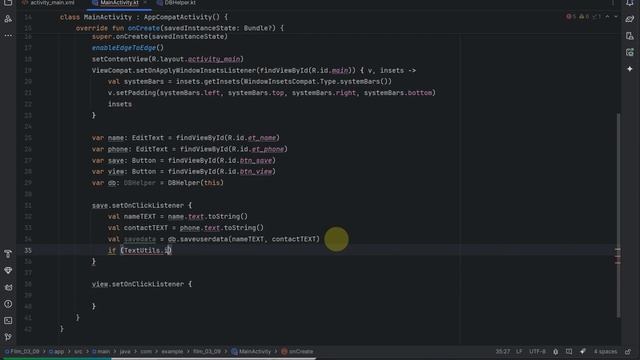Click the 'btn_view' resource id
The image size is (640, 360).
pos(256,171)
